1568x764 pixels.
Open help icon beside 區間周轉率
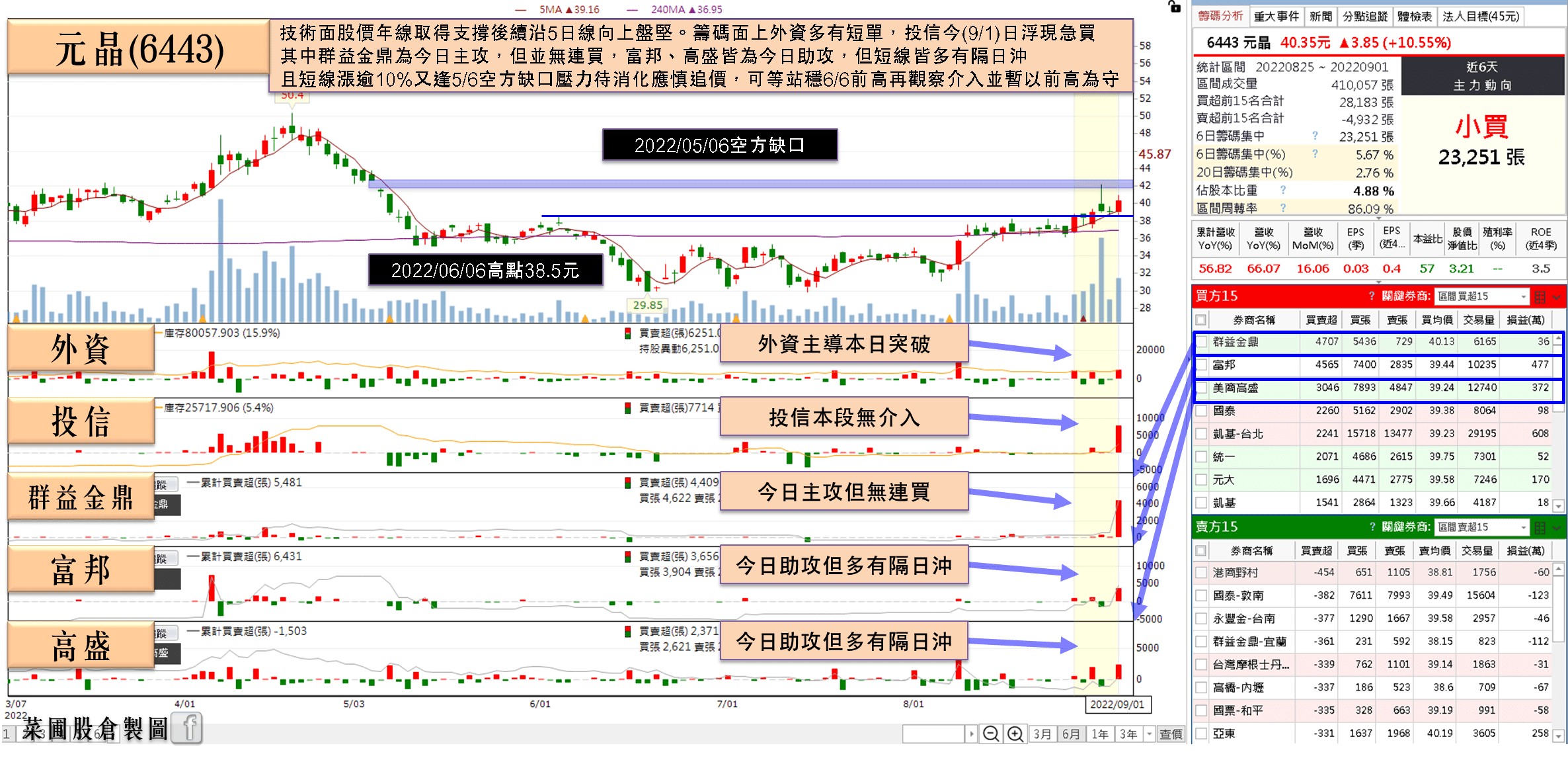pos(1283,208)
